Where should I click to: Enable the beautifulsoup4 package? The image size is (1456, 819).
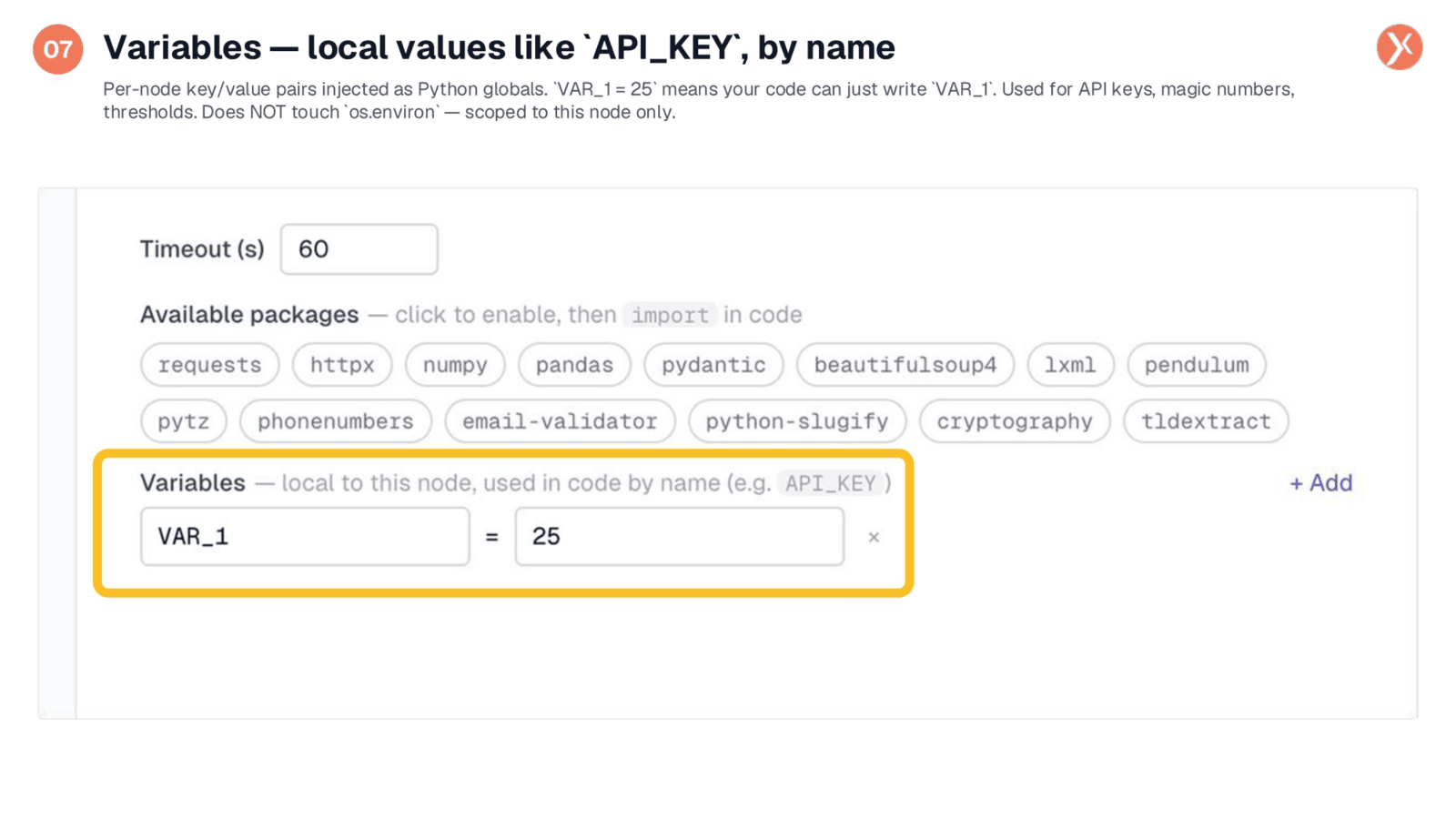[905, 365]
